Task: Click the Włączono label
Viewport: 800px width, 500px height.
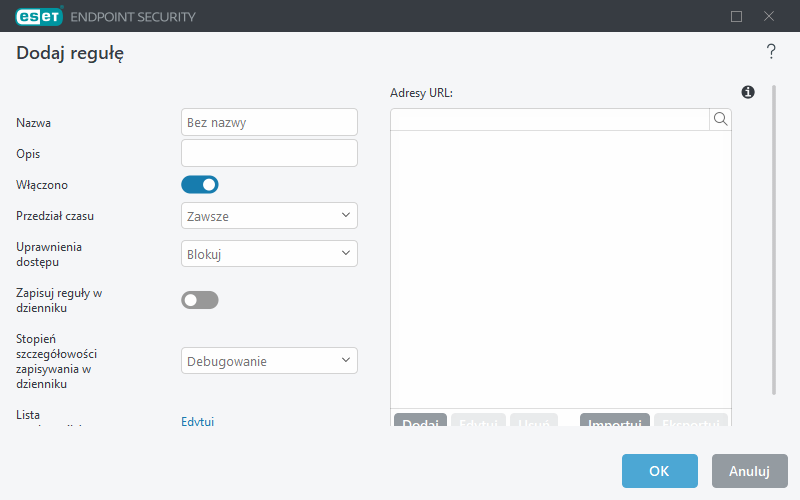Action: click(x=42, y=185)
